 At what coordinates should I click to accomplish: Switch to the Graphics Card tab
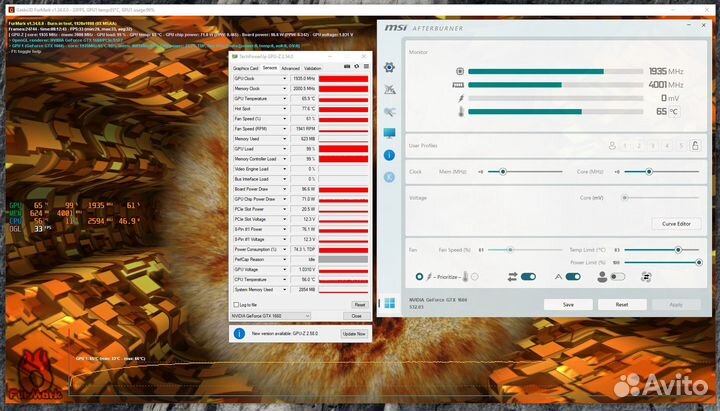click(246, 68)
